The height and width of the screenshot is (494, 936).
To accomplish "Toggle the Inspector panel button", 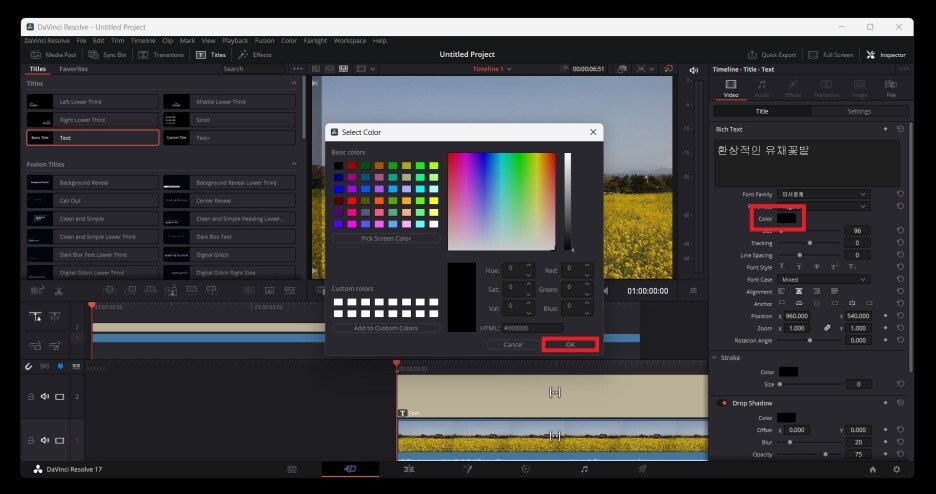I will 886,55.
